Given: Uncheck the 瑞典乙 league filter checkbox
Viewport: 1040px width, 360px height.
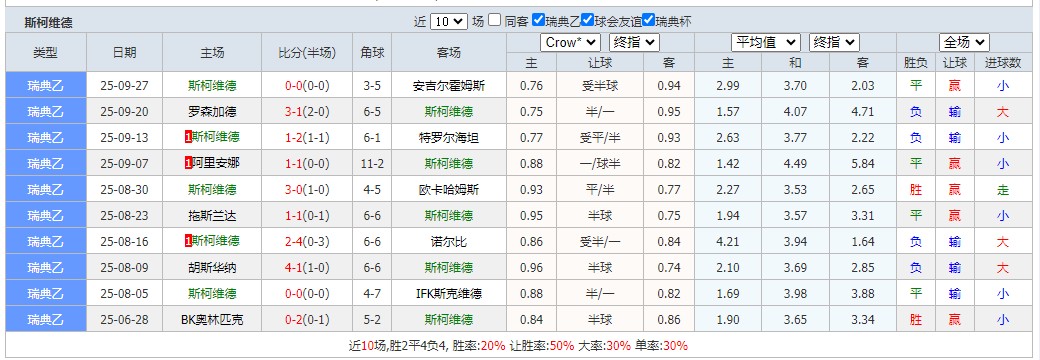Looking at the screenshot, I should coord(539,20).
